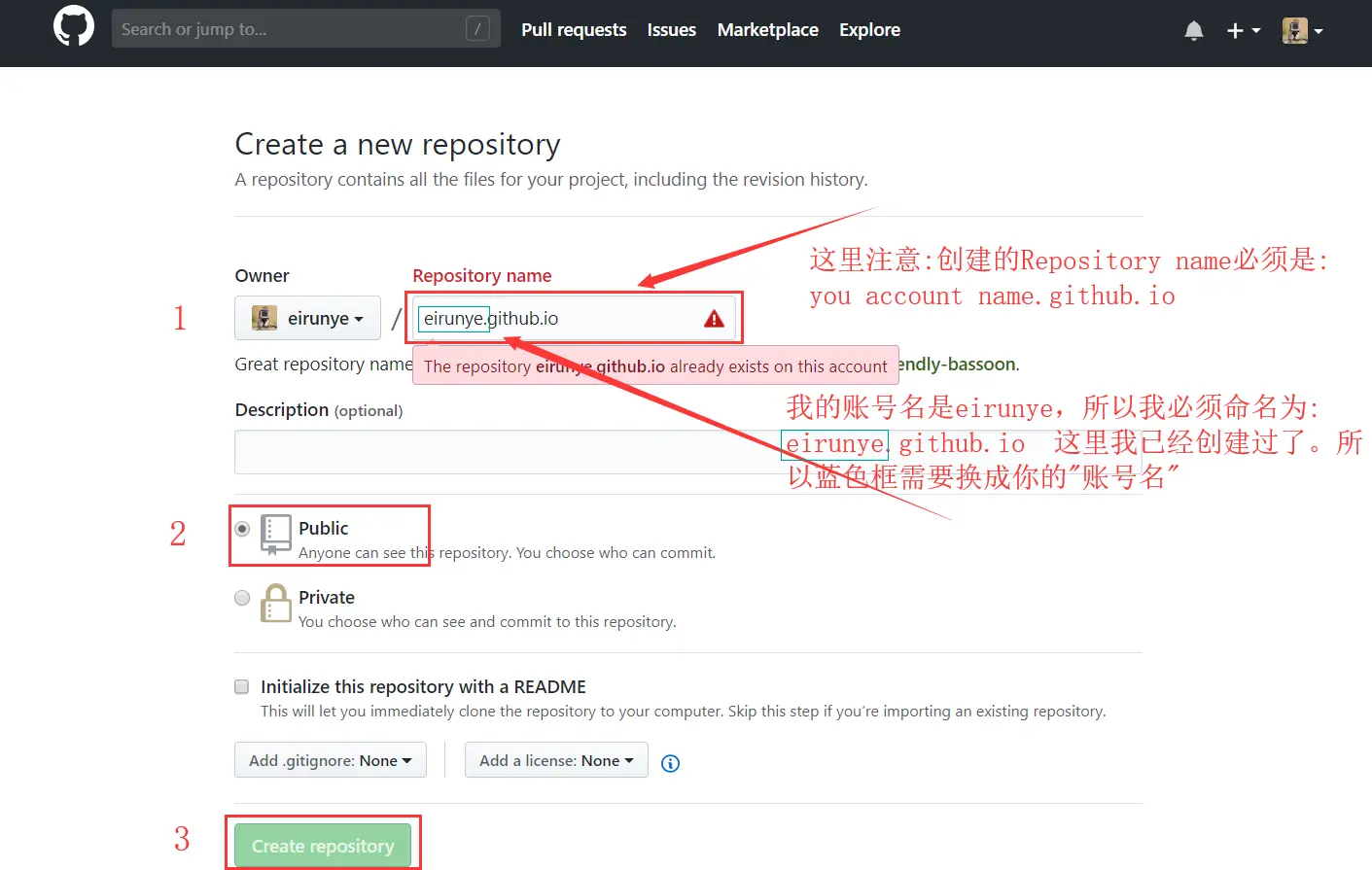
Task: Open the Issues page
Action: 672,30
